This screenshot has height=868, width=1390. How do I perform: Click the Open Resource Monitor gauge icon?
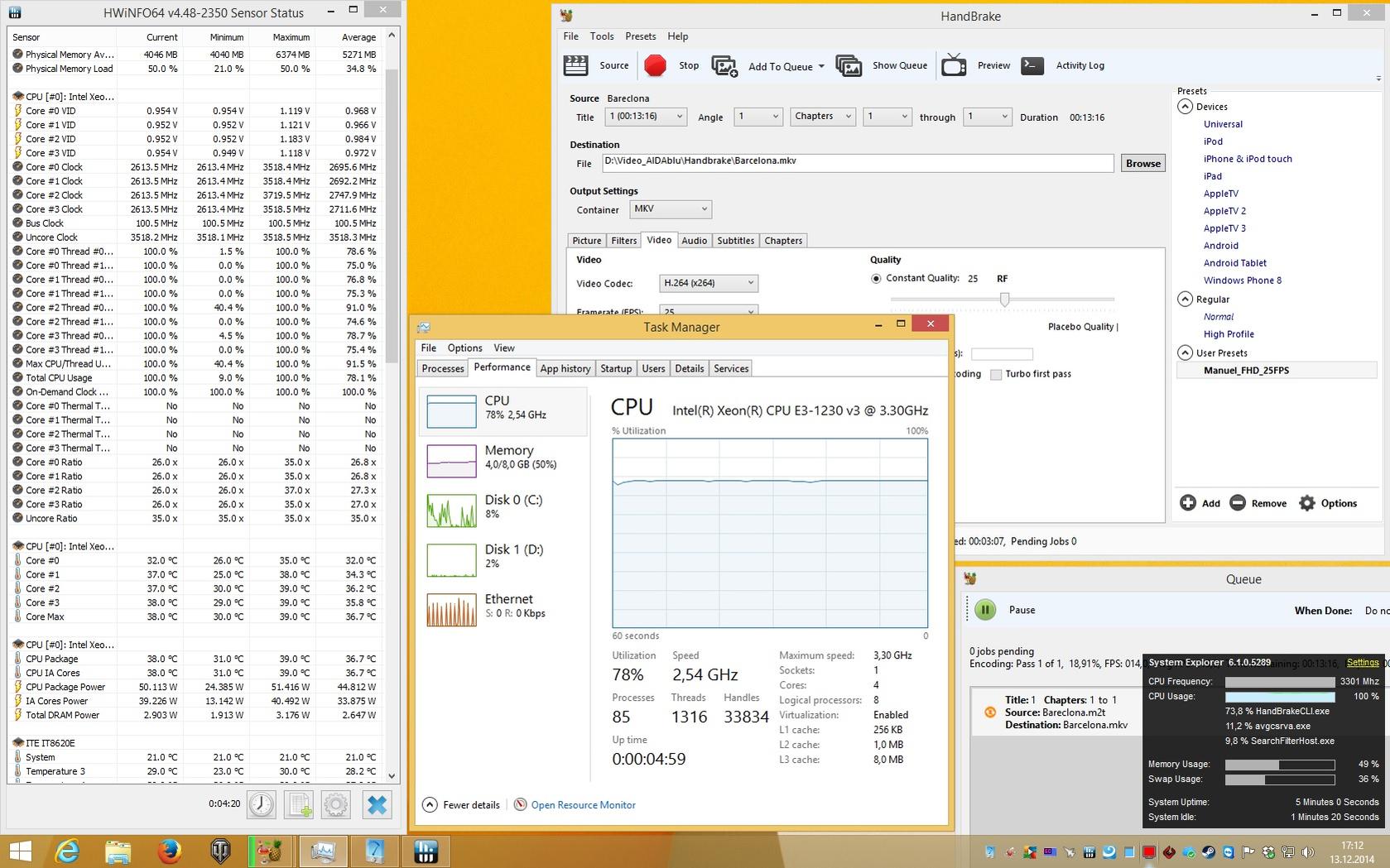point(520,804)
